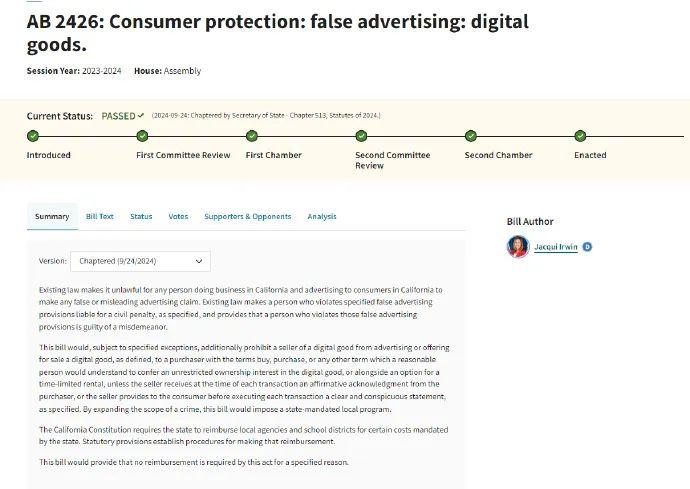Select the Votes tab
Image resolution: width=690 pixels, height=489 pixels.
point(178,216)
